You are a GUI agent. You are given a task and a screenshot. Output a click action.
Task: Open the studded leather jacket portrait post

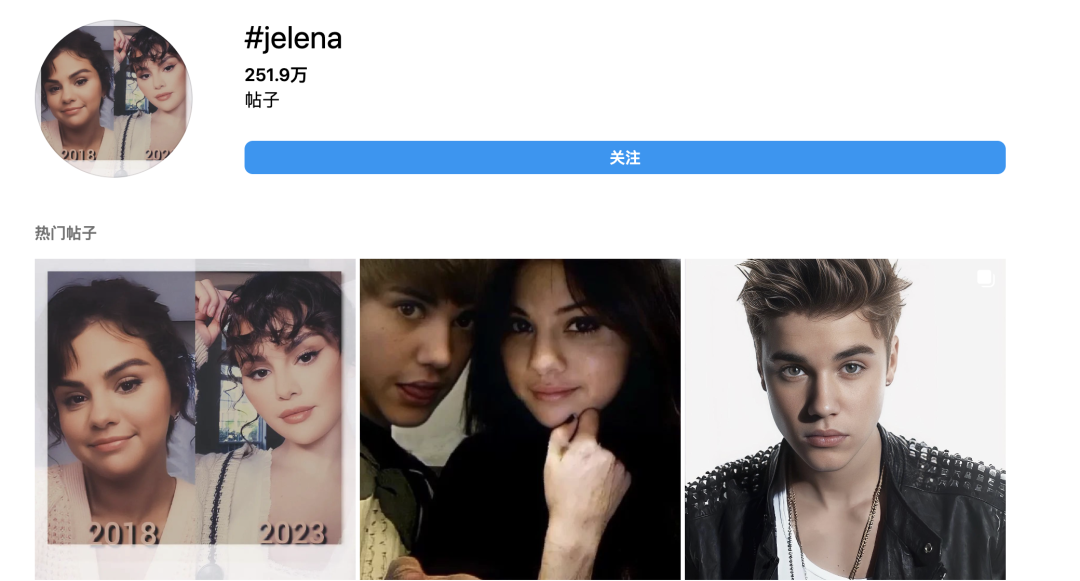(845, 419)
